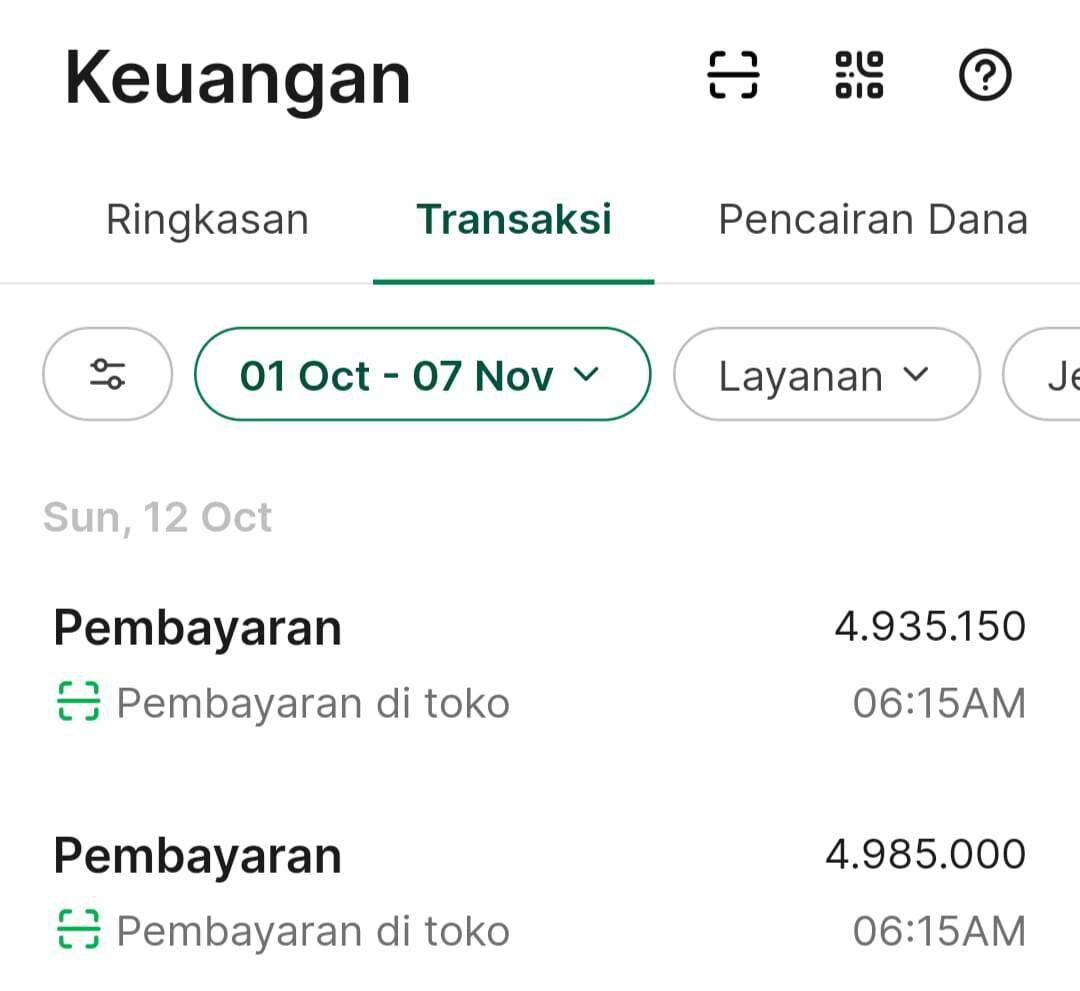Switch to the Ringkasan tab
This screenshot has height=991, width=1080.
[207, 220]
